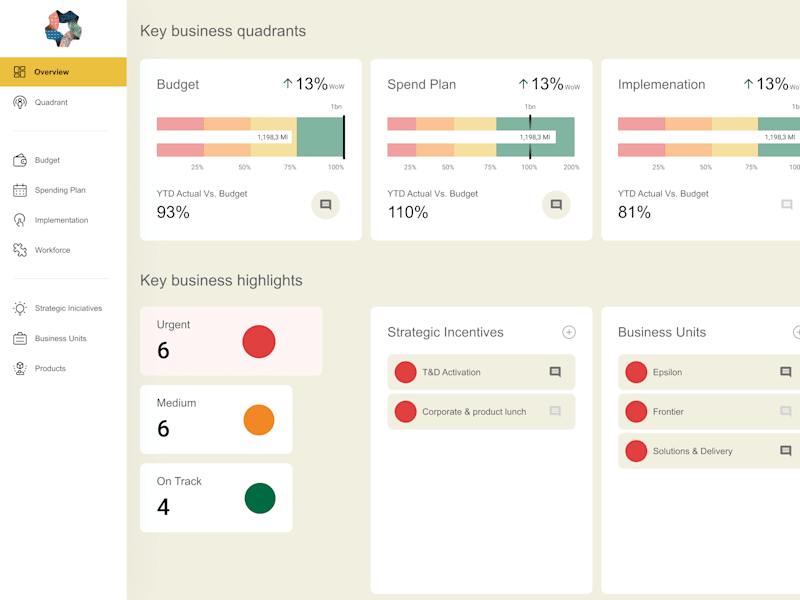Open comment for Epsilon unit
This screenshot has width=800, height=600.
point(786,372)
